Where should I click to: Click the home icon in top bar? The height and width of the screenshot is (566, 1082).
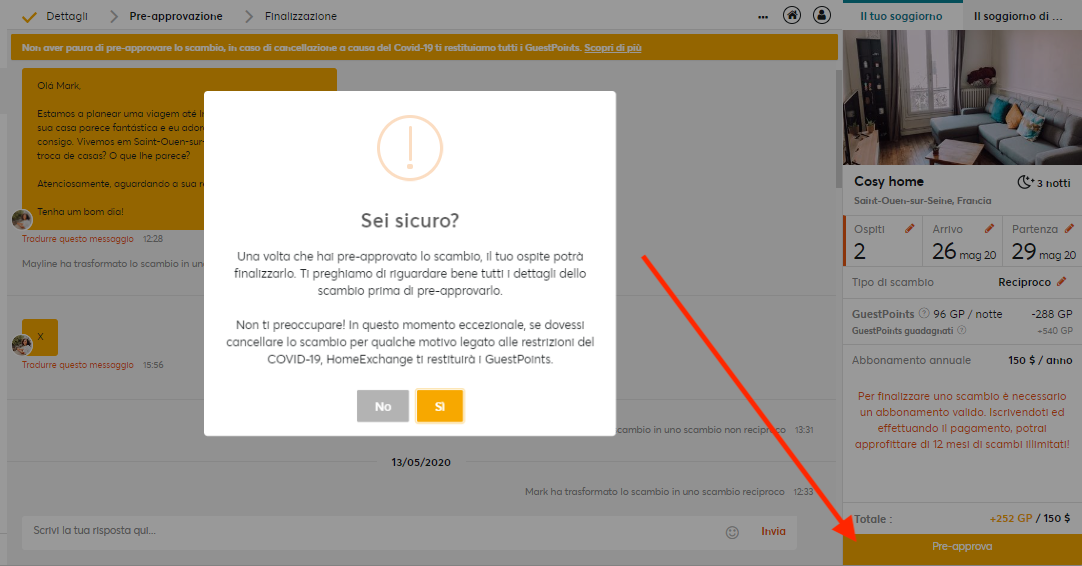pyautogui.click(x=791, y=15)
